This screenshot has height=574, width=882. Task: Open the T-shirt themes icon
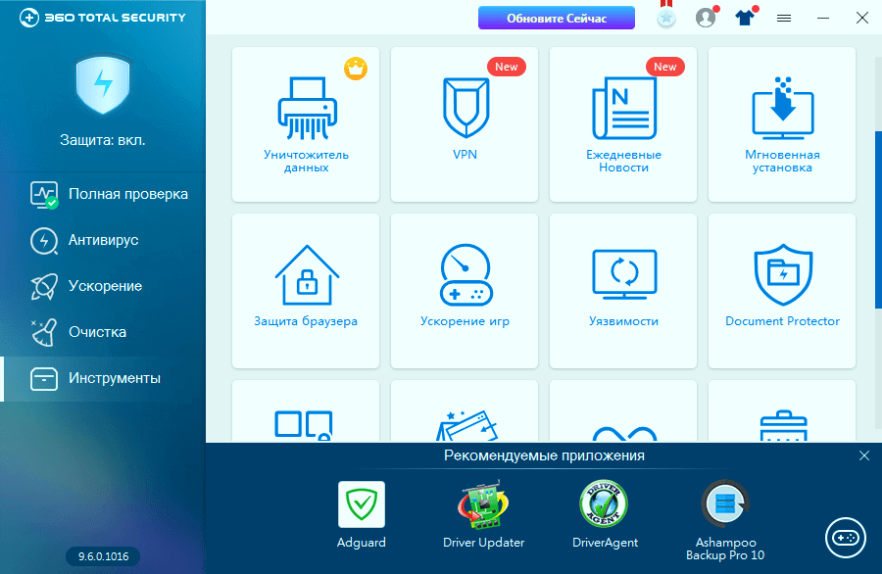click(745, 17)
